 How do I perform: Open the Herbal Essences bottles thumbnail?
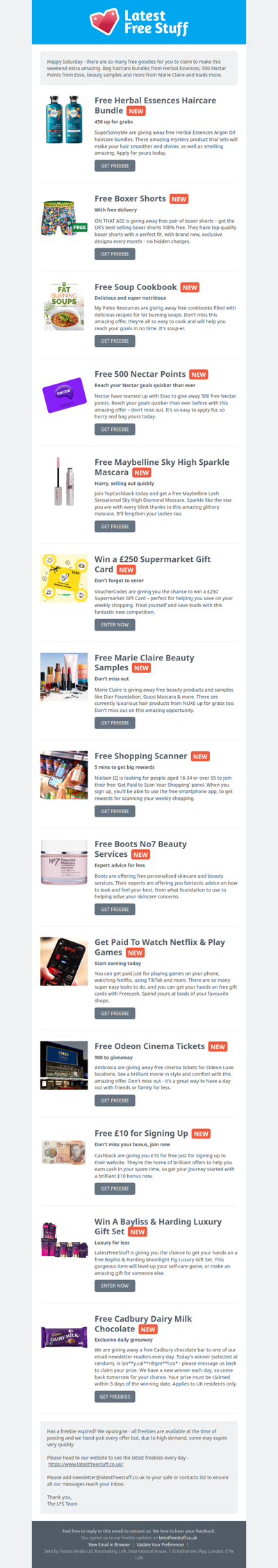[64, 119]
